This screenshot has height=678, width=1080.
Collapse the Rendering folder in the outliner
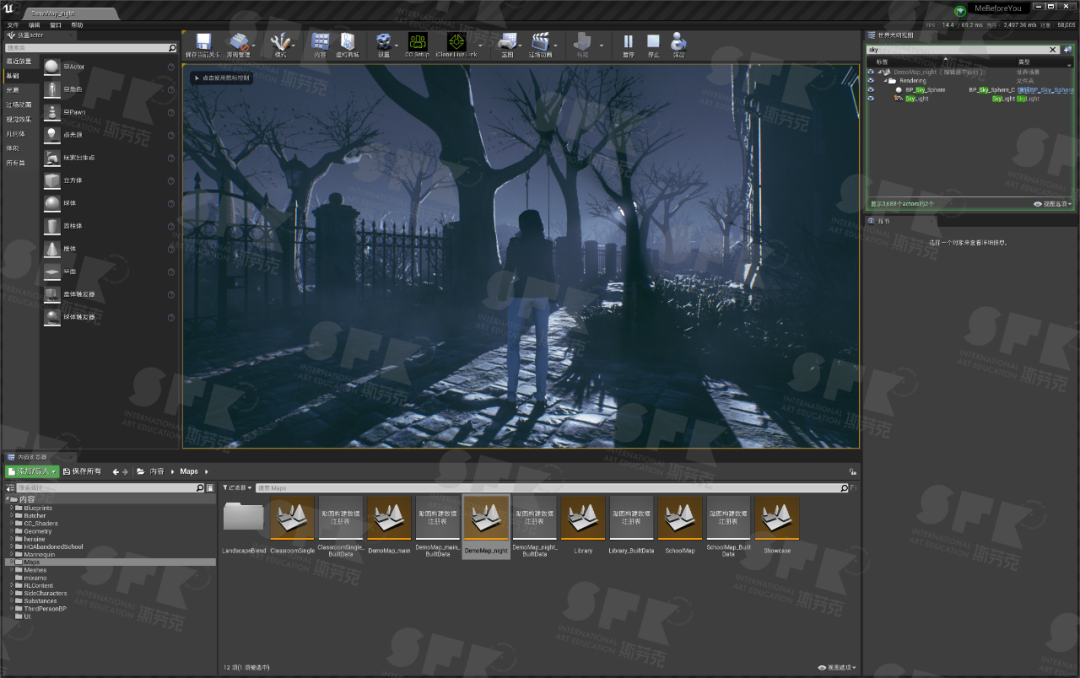(884, 81)
